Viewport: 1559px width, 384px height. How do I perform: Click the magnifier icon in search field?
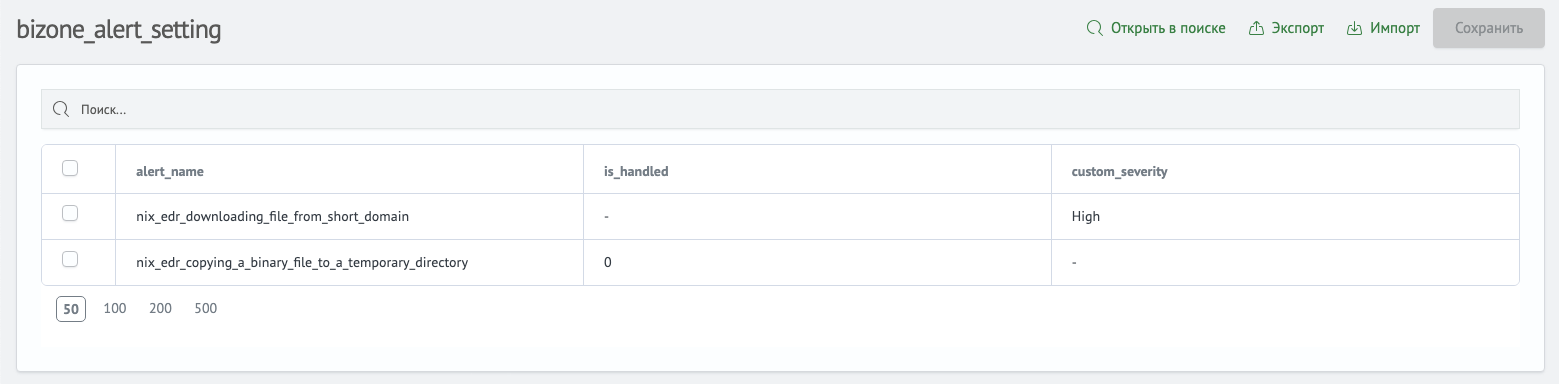60,109
